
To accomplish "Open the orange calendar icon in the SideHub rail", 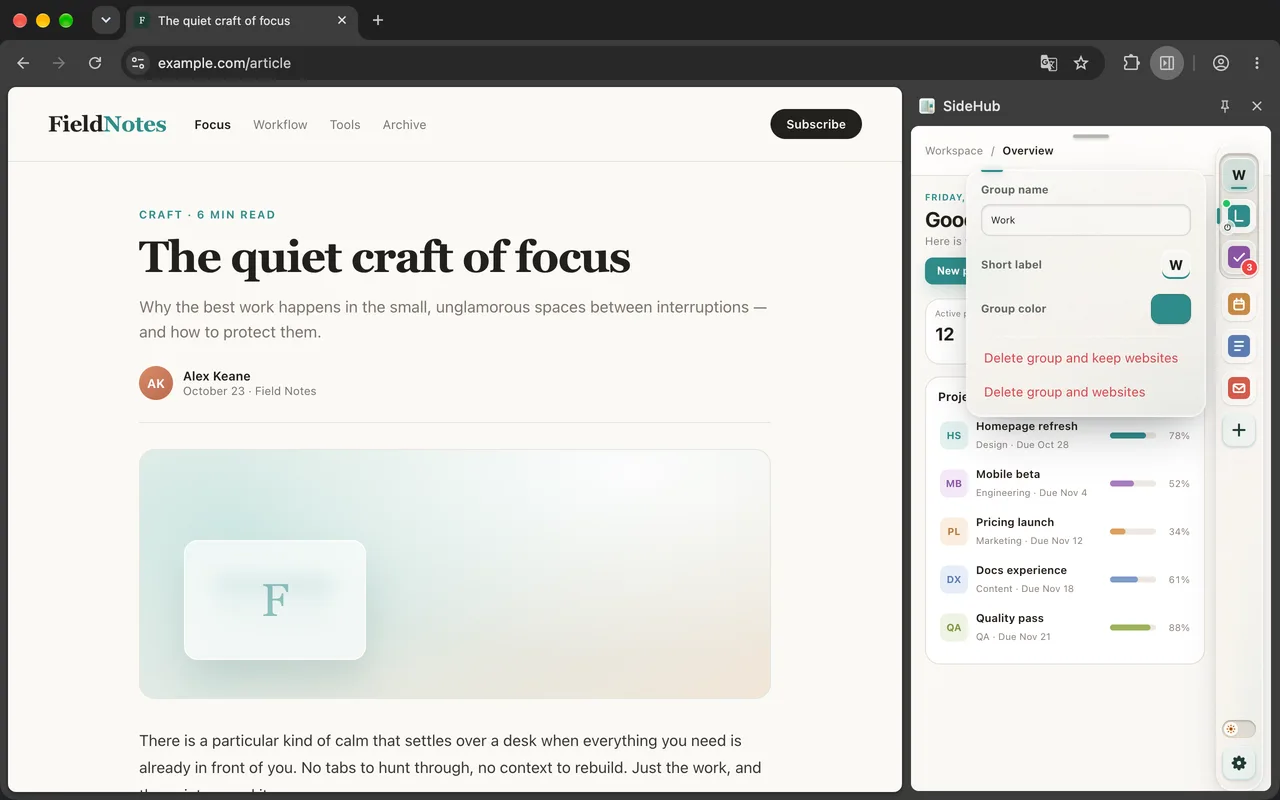I will [x=1239, y=304].
